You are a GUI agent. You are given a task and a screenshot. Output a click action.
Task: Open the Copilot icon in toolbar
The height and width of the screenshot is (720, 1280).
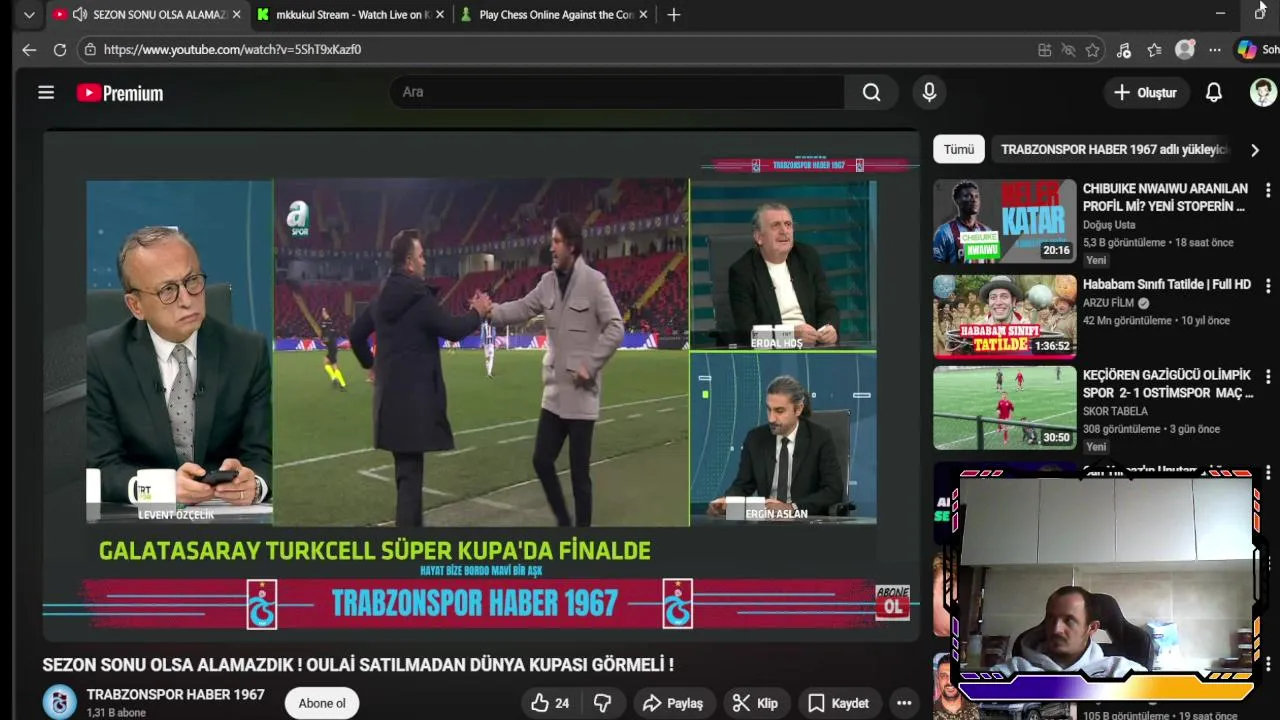coord(1247,49)
